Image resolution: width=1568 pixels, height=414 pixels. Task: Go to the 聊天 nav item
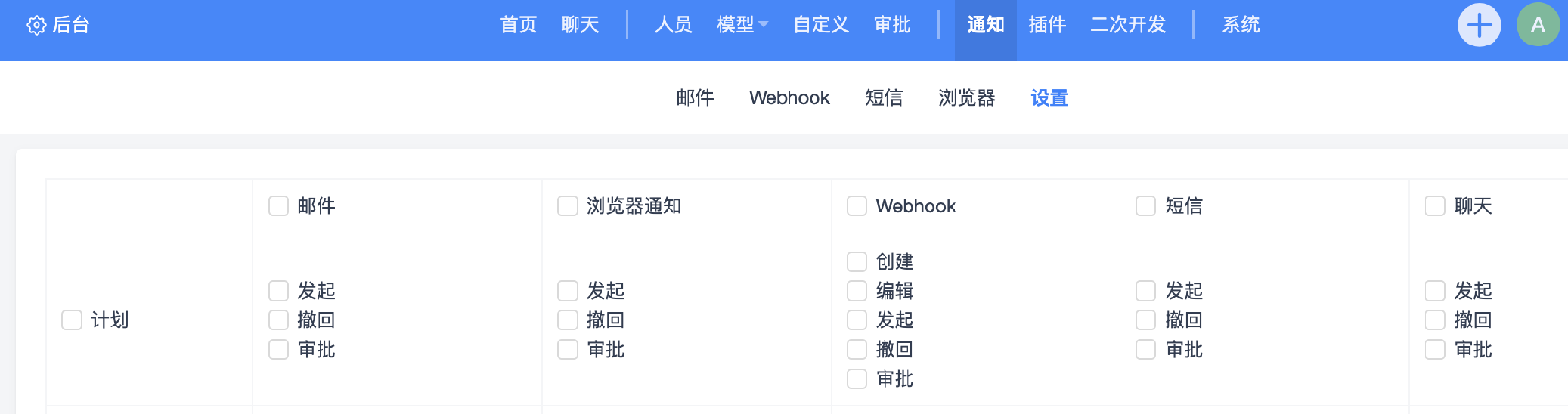580,25
